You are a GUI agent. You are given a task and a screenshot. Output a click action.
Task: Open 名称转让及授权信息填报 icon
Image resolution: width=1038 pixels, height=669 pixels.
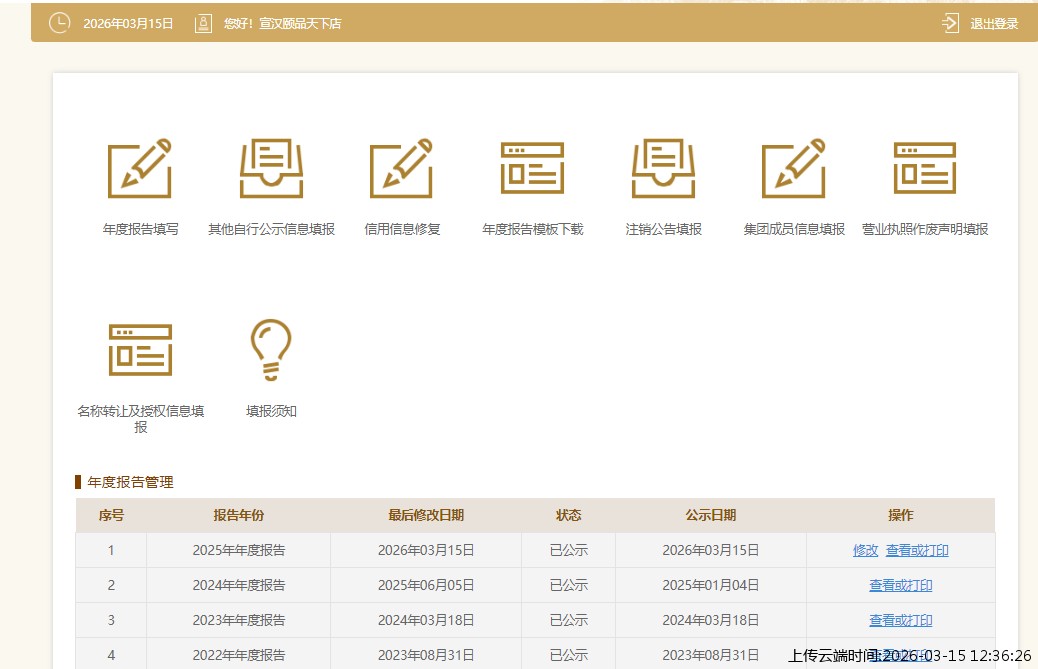click(x=139, y=349)
